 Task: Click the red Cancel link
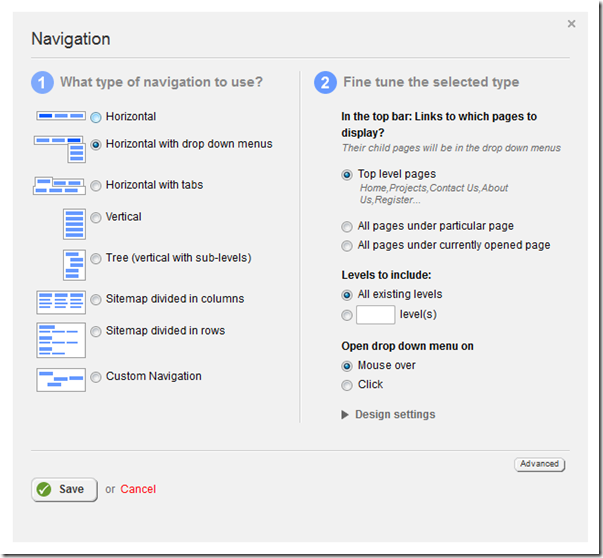click(138, 489)
